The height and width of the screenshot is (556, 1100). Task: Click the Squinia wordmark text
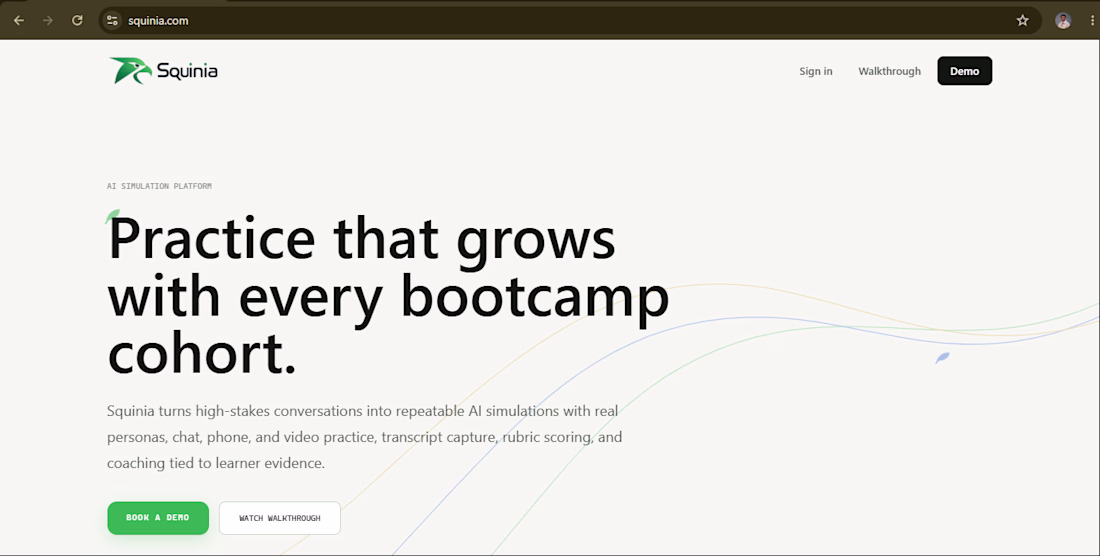coord(187,71)
